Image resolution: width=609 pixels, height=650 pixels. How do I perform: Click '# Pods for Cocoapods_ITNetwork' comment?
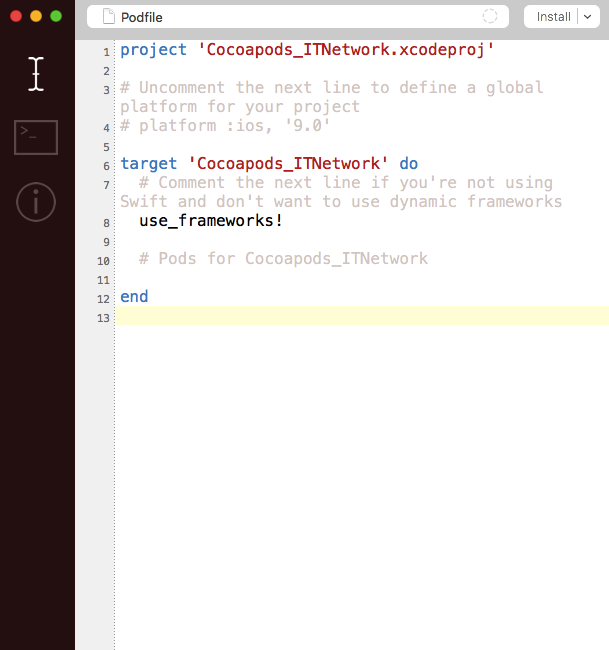[x=284, y=259]
